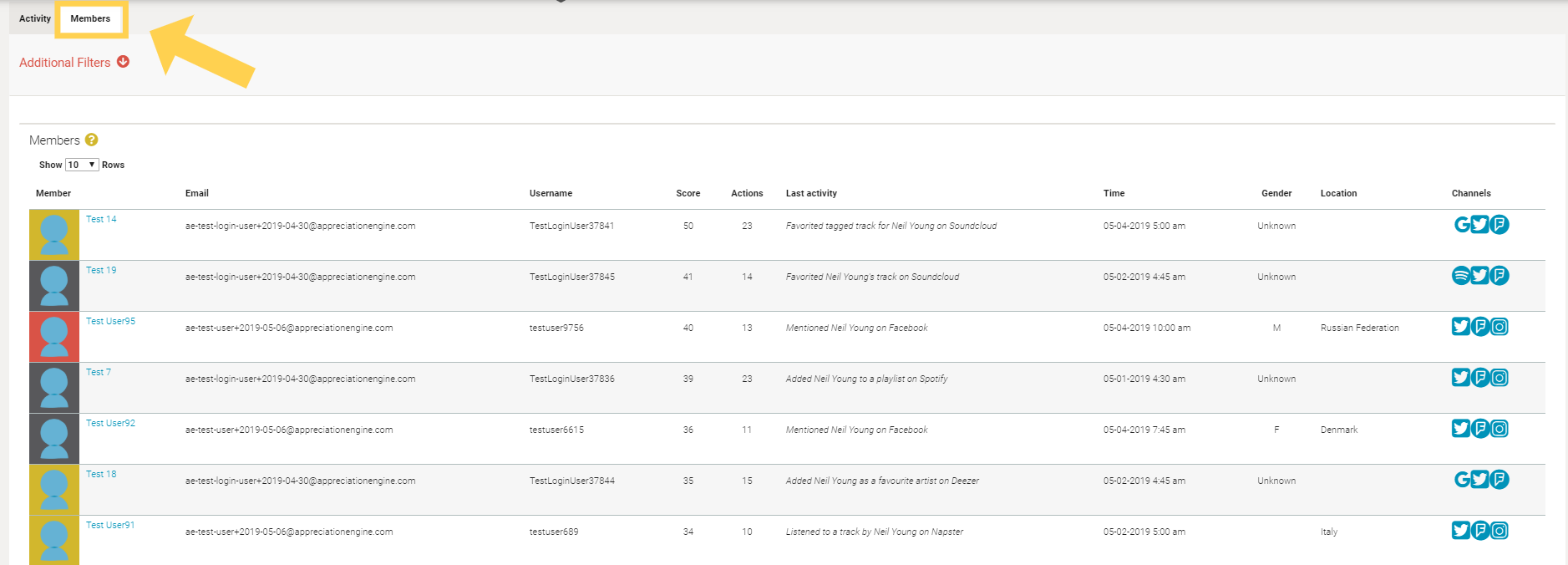Click Twitter channel icon for Test User91
The height and width of the screenshot is (565, 1568).
1461,531
